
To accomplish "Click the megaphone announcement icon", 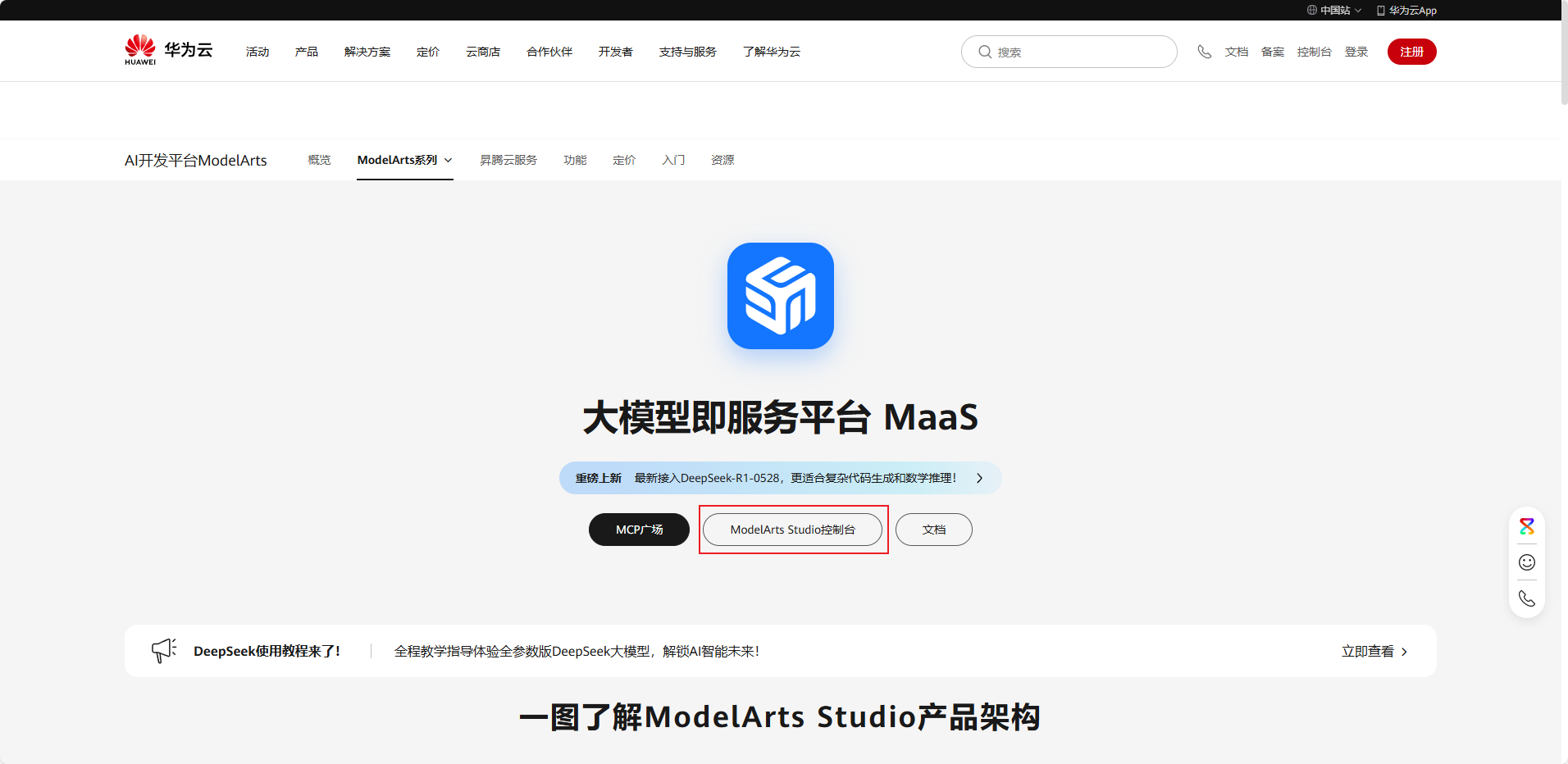I will [164, 651].
